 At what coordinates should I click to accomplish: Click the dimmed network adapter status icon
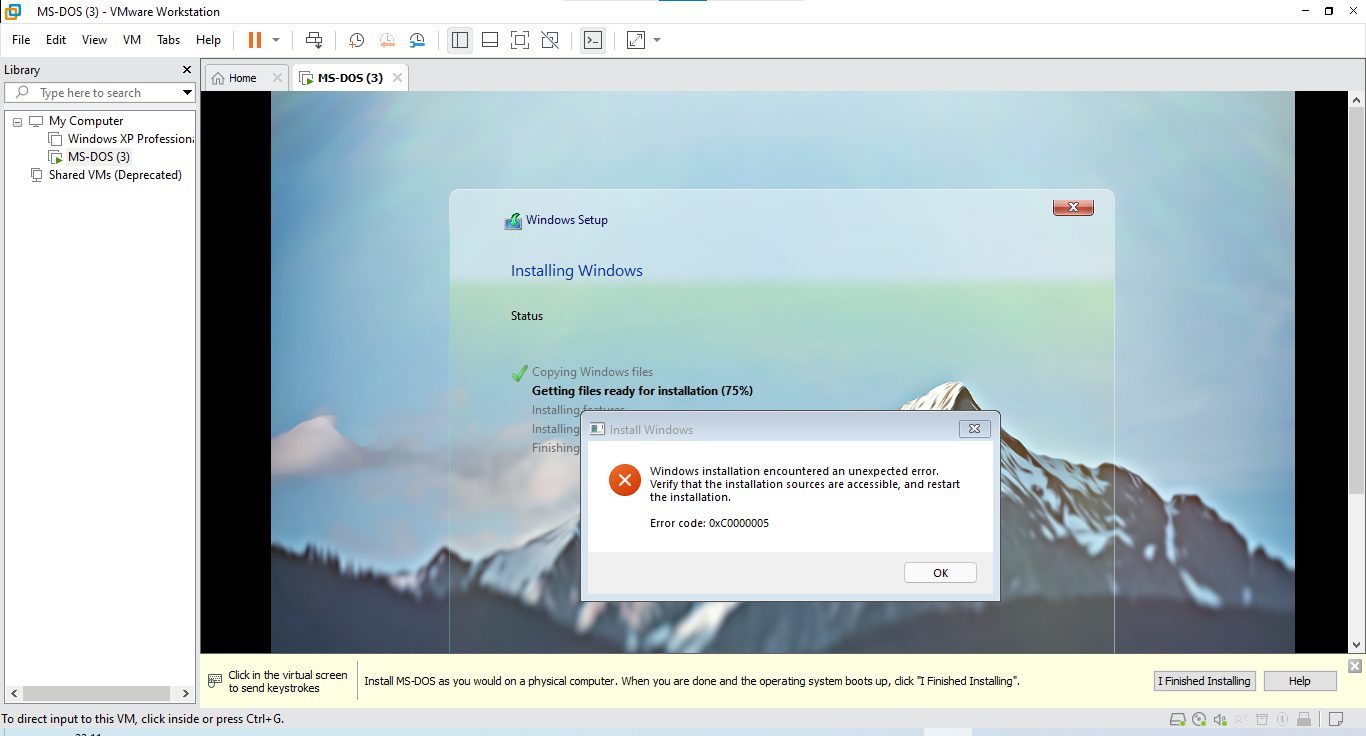click(1240, 719)
